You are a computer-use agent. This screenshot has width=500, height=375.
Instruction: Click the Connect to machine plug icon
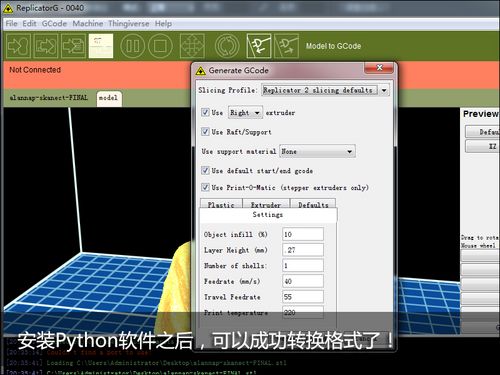tap(259, 46)
